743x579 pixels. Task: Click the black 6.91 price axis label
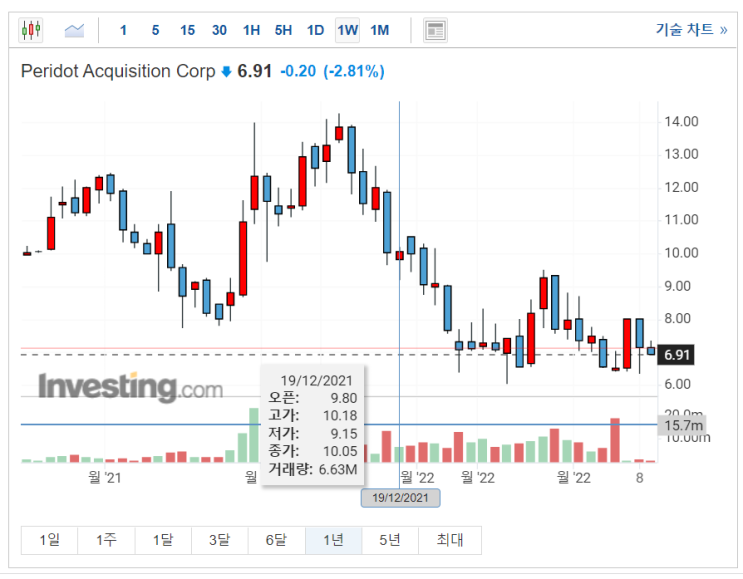point(676,354)
